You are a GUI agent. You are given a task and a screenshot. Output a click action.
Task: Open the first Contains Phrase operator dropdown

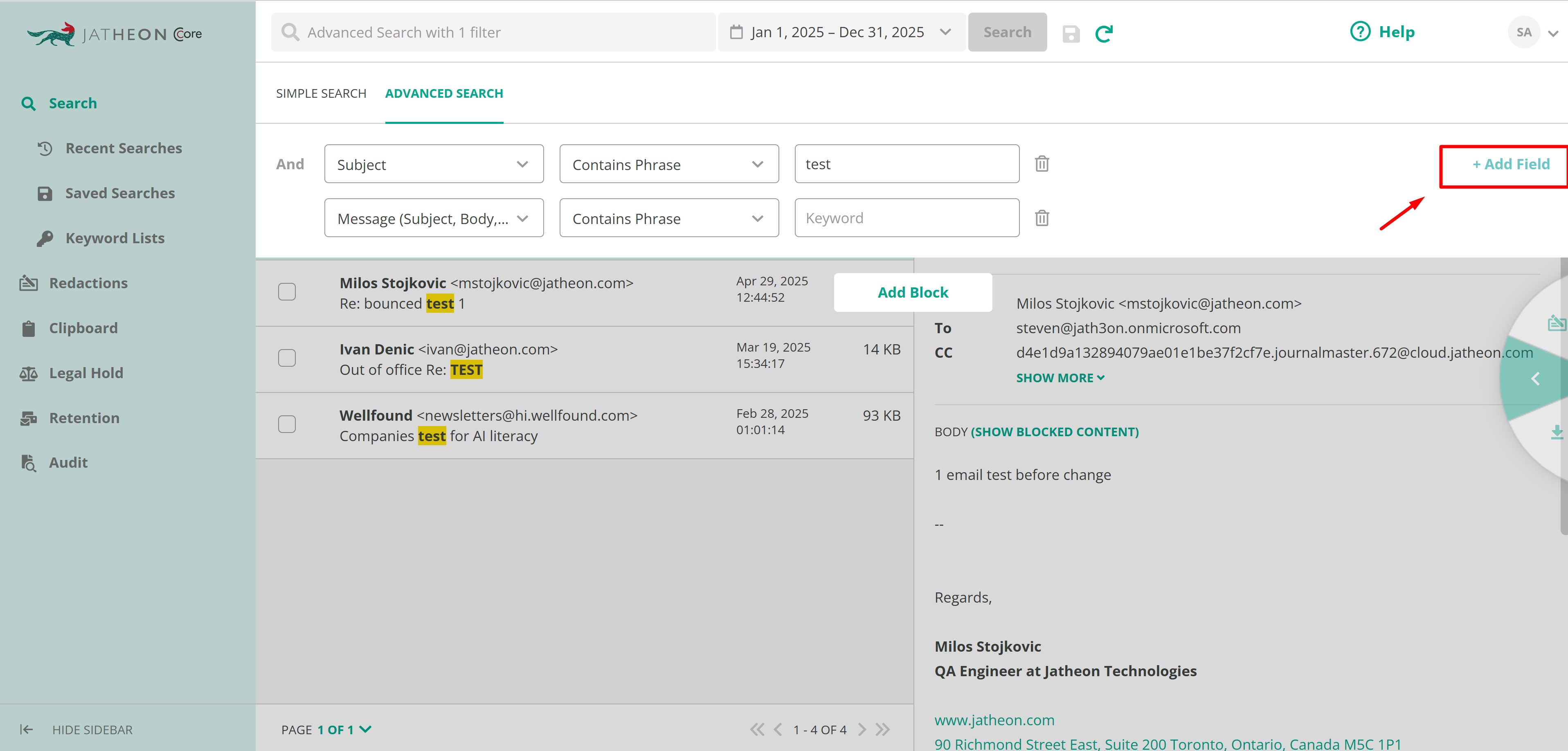(668, 164)
